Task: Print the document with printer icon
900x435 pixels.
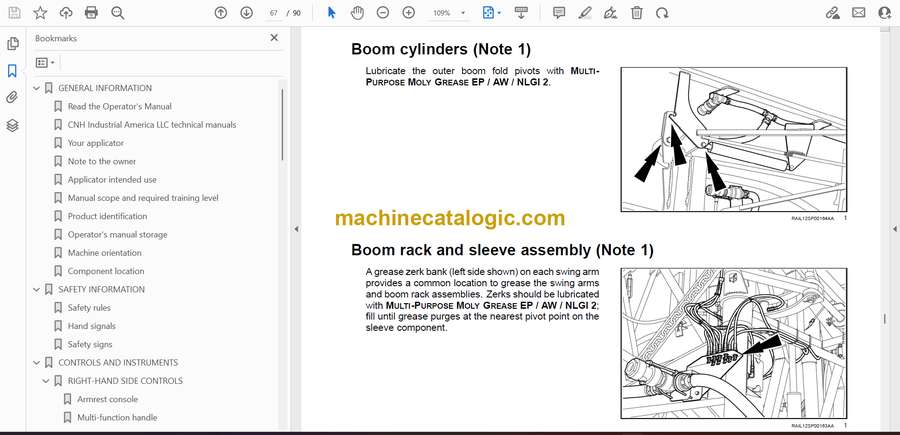Action: click(x=91, y=13)
